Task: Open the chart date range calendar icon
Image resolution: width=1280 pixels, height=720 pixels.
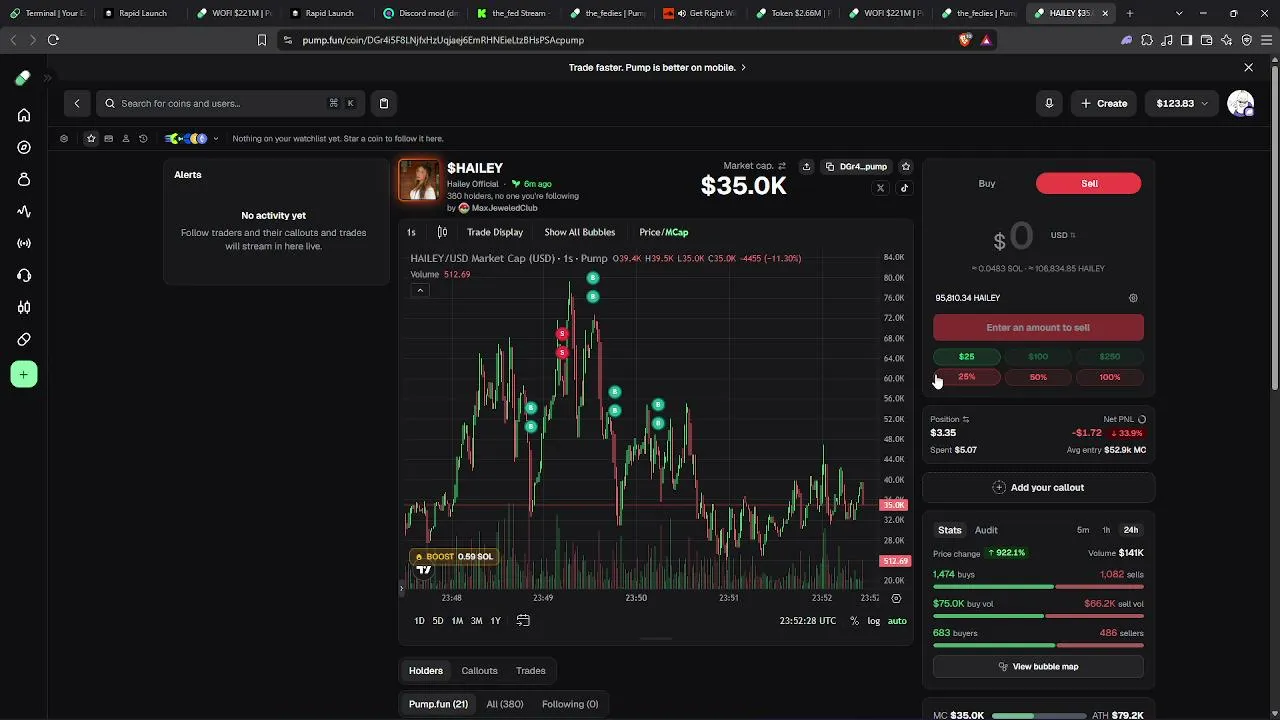Action: pyautogui.click(x=523, y=621)
